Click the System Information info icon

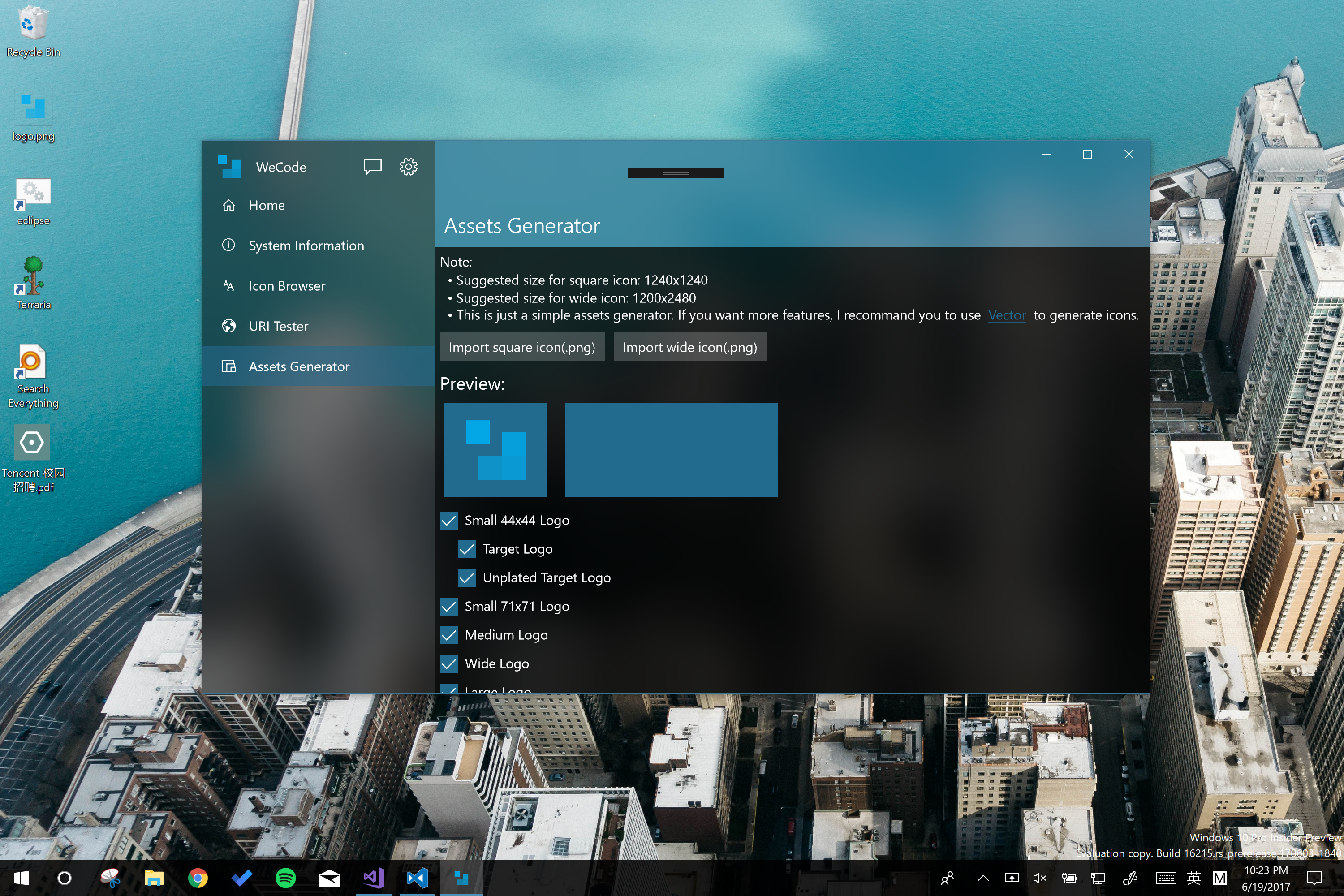click(228, 245)
